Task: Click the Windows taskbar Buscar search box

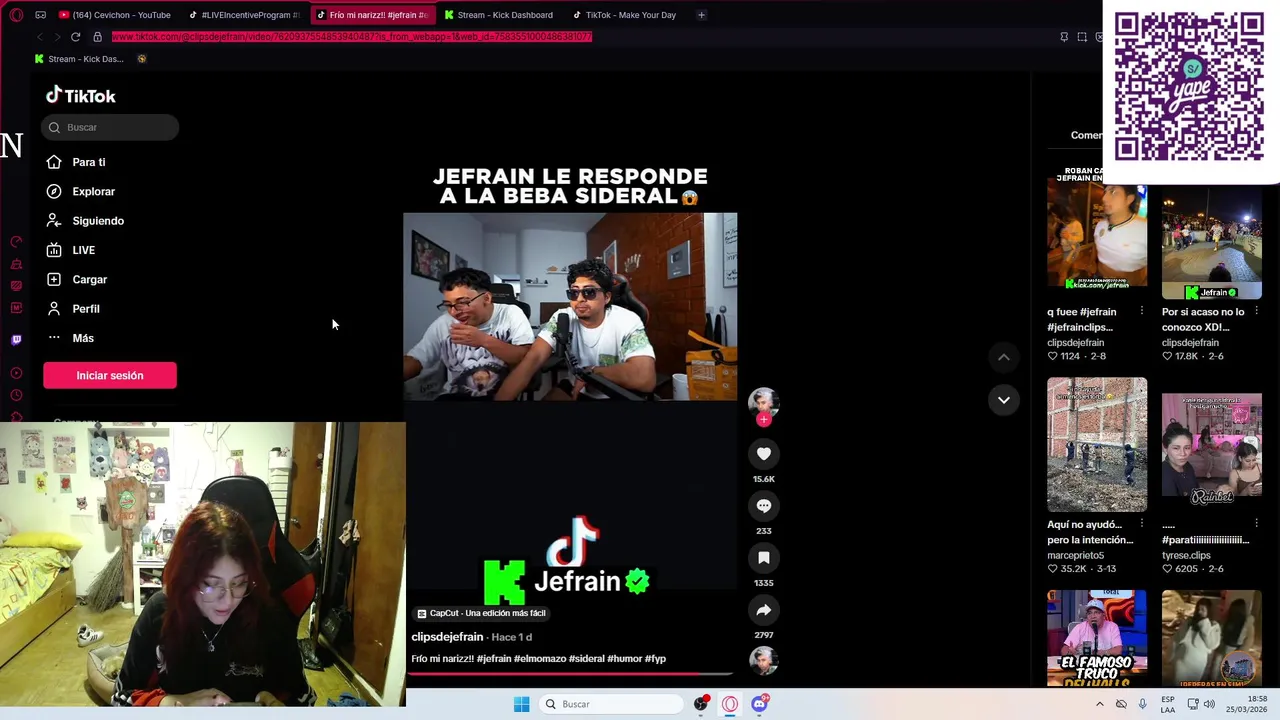Action: pyautogui.click(x=611, y=704)
